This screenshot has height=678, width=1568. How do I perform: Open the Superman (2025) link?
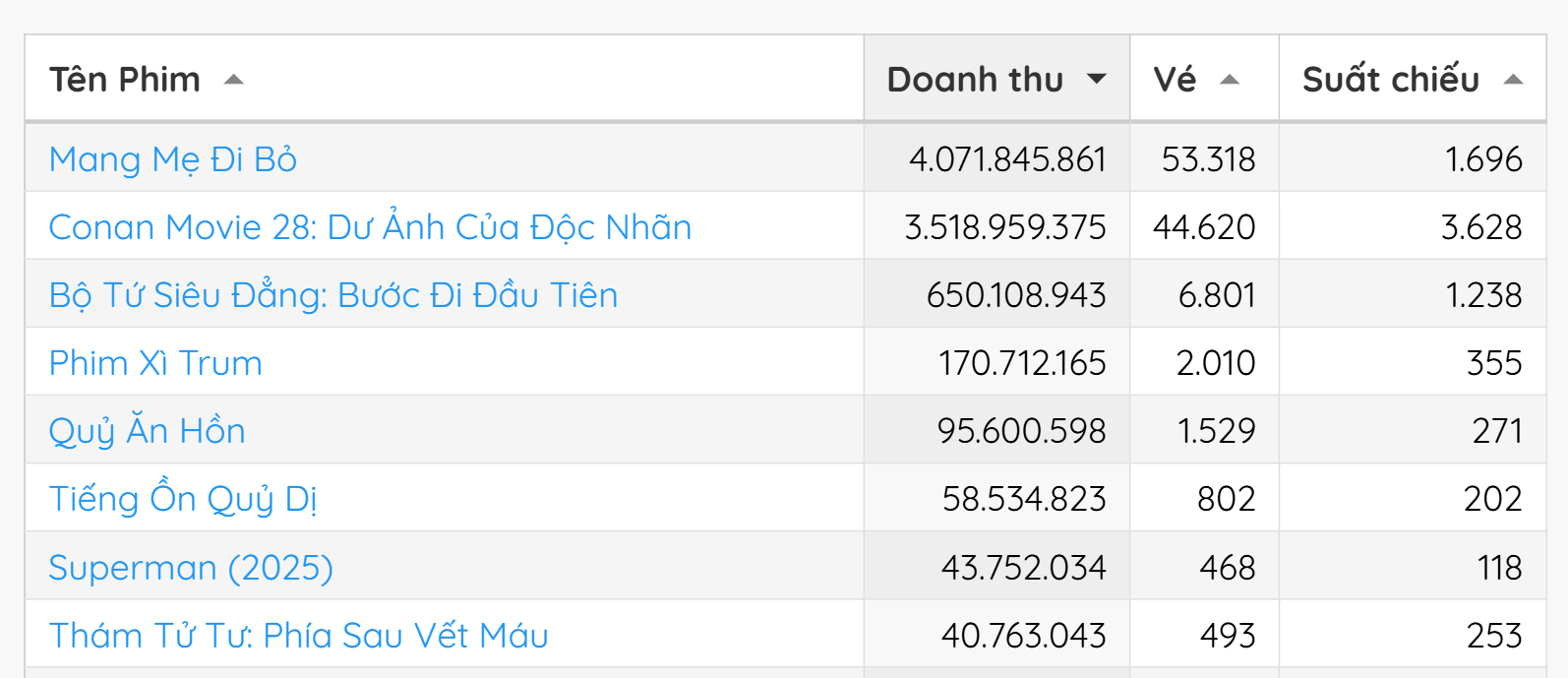click(x=191, y=566)
